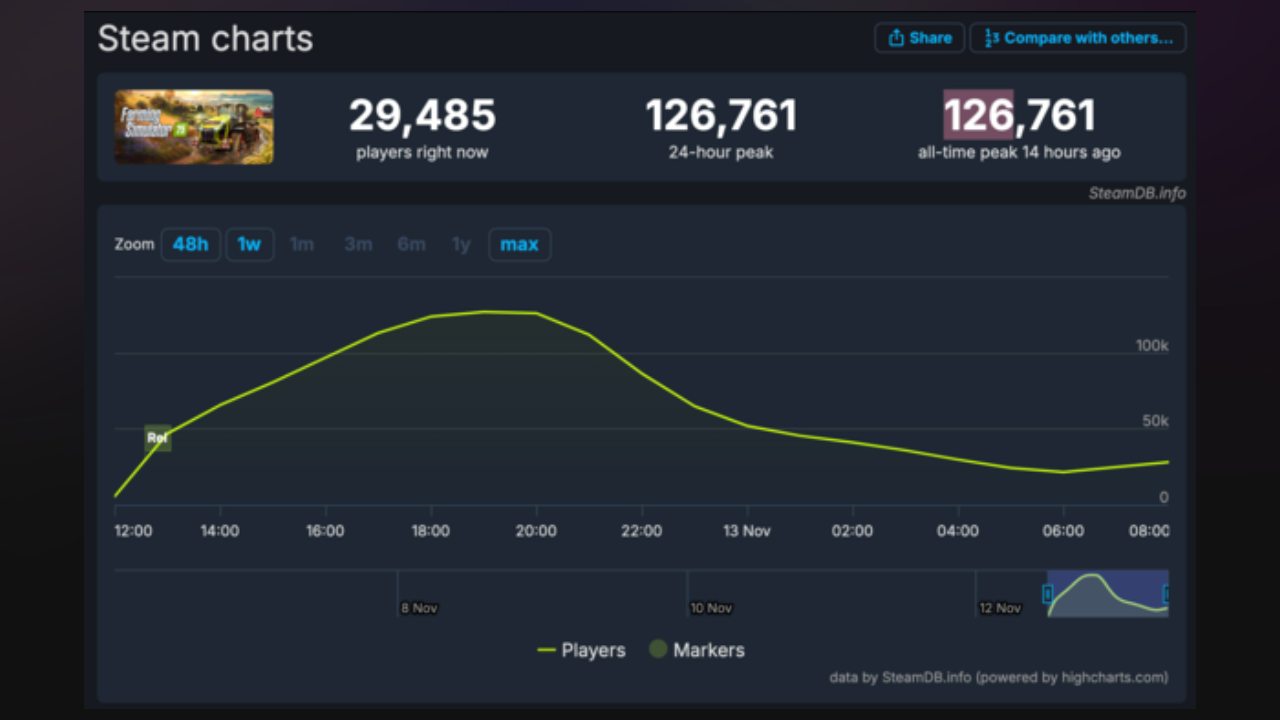Click the all-time peak 14 hours ago text
The width and height of the screenshot is (1280, 720).
[1019, 153]
